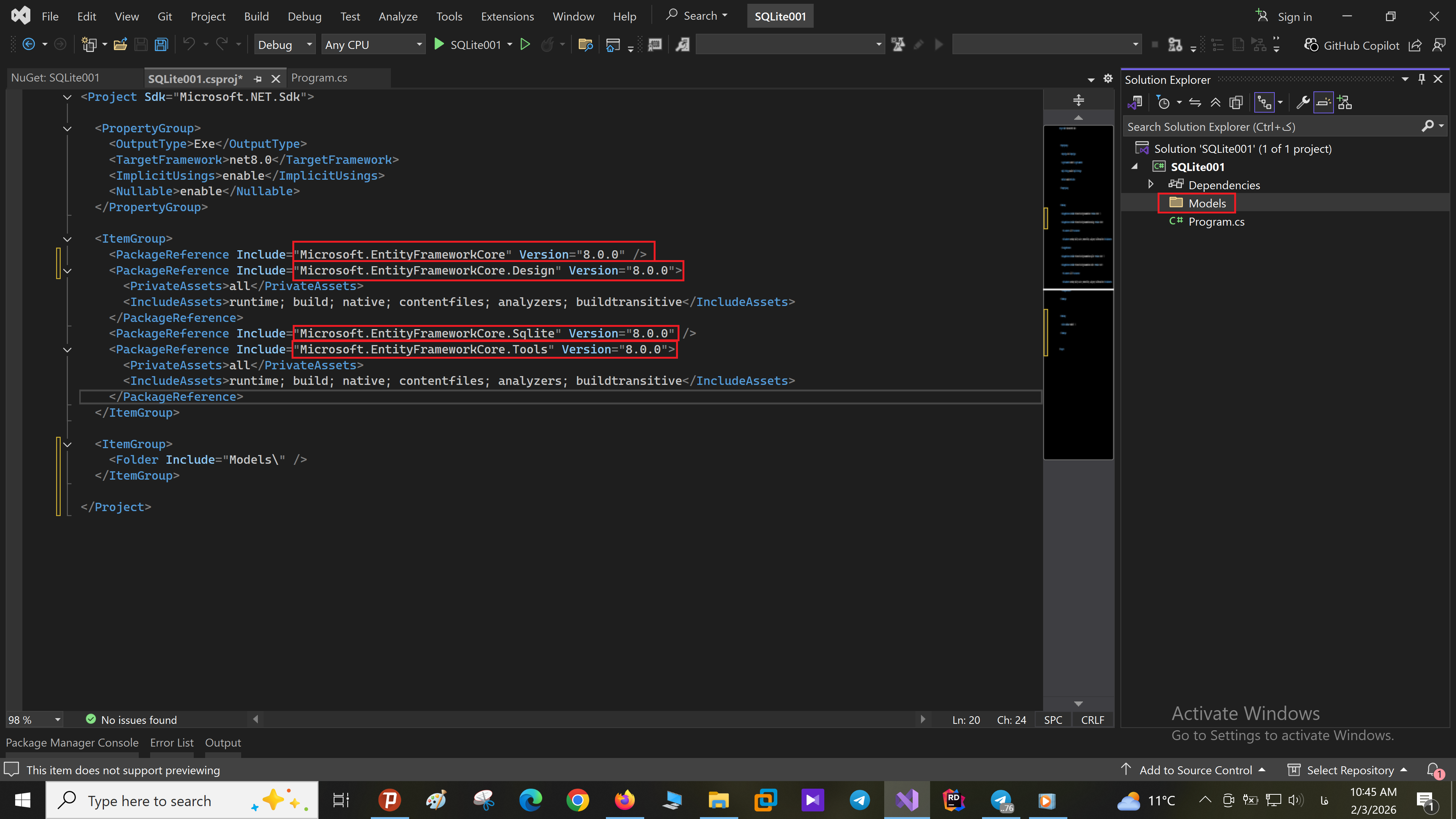The width and height of the screenshot is (1456, 819).
Task: Click Add to Source Control
Action: 1195,770
